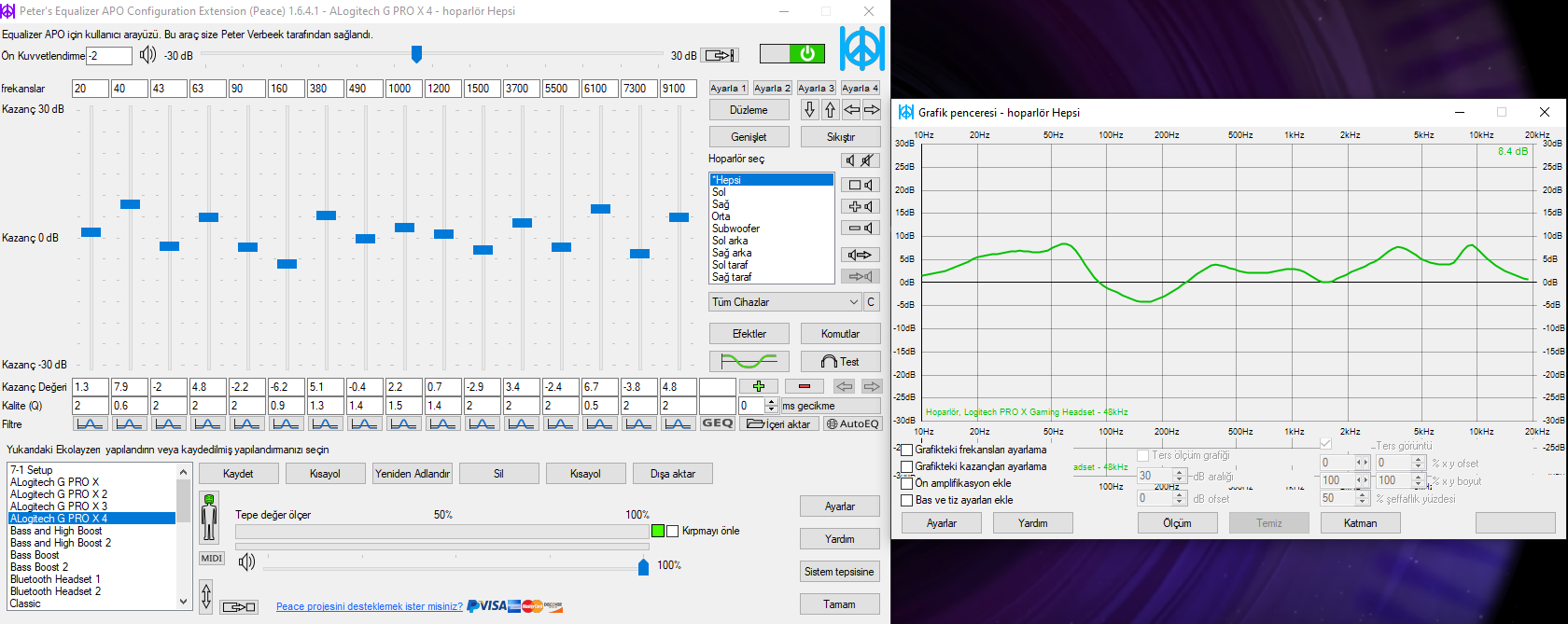The height and width of the screenshot is (624, 1568).
Task: Click the C button beside Tüm Cihazlar
Action: coord(871,302)
